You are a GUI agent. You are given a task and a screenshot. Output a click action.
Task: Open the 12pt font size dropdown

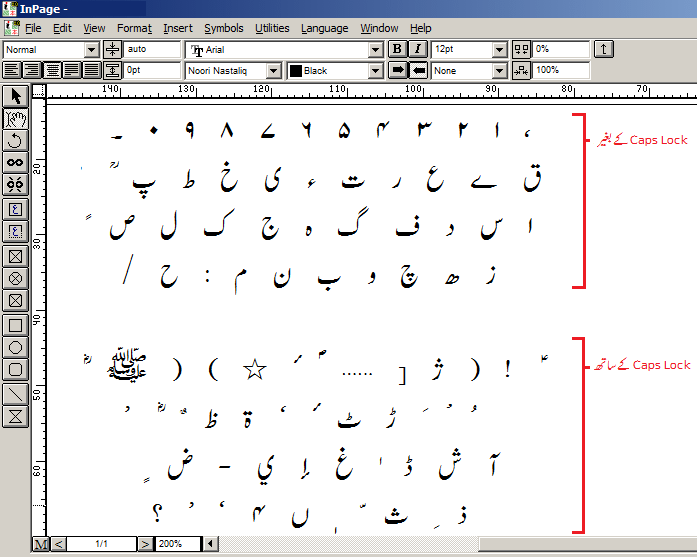(499, 49)
